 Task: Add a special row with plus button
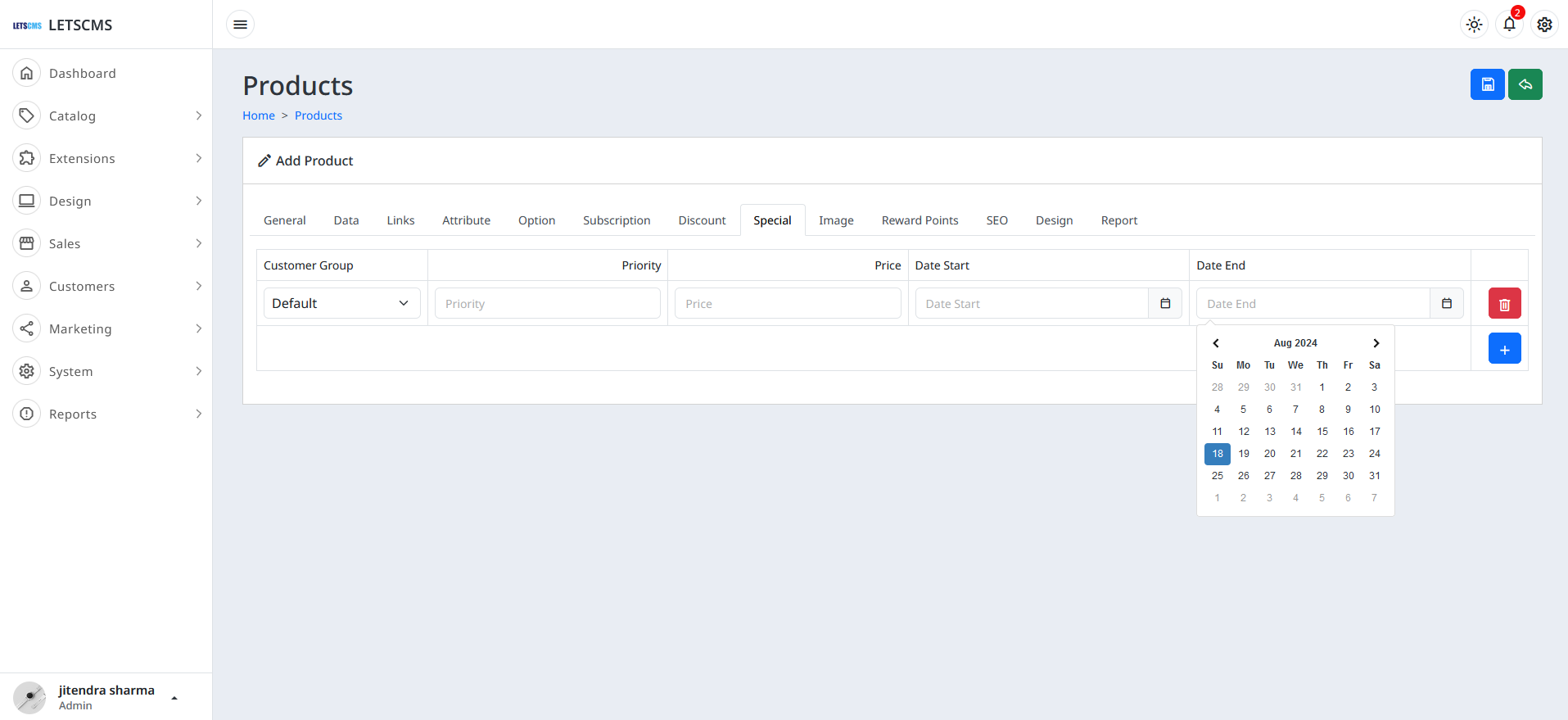click(1504, 349)
